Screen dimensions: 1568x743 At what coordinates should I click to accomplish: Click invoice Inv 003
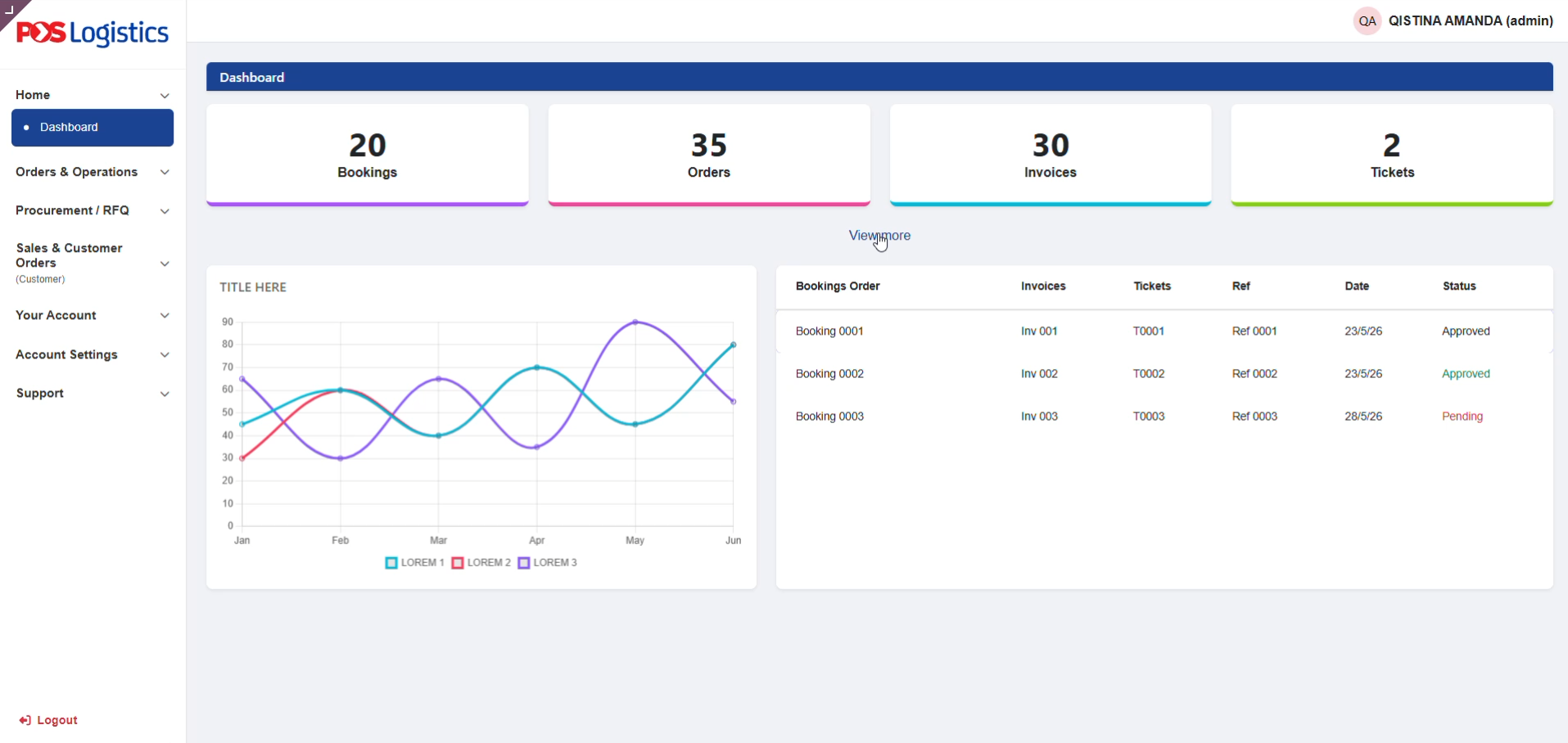1039,417
